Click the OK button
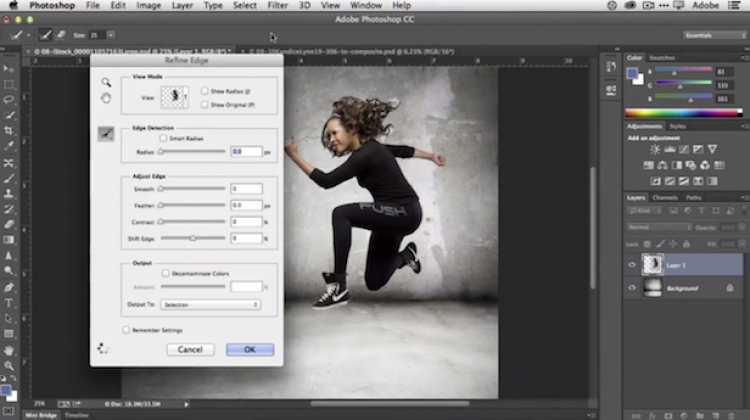Screen dimensions: 750x420 pyautogui.click(x=249, y=349)
